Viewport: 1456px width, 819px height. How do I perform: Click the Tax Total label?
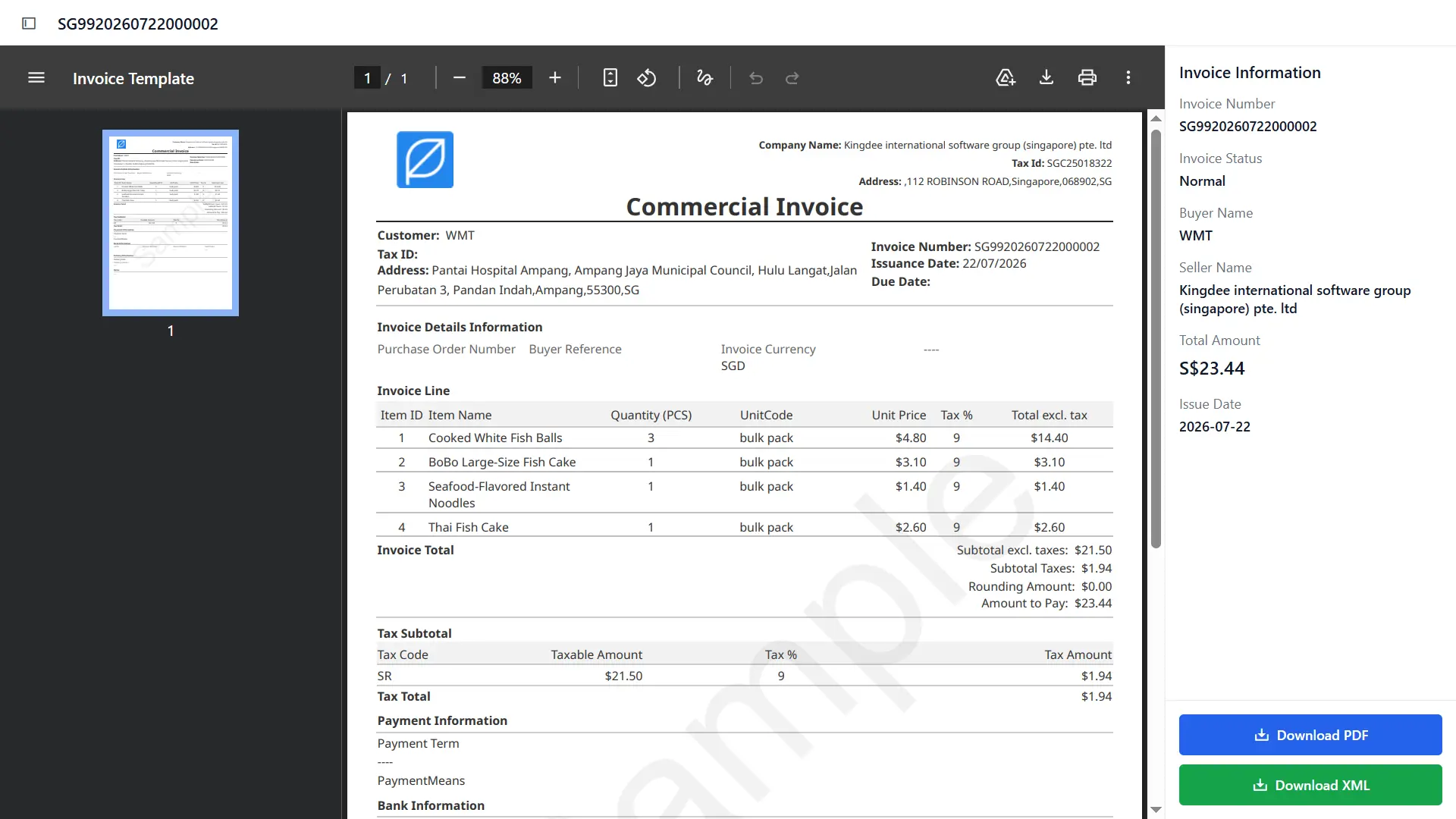(403, 696)
